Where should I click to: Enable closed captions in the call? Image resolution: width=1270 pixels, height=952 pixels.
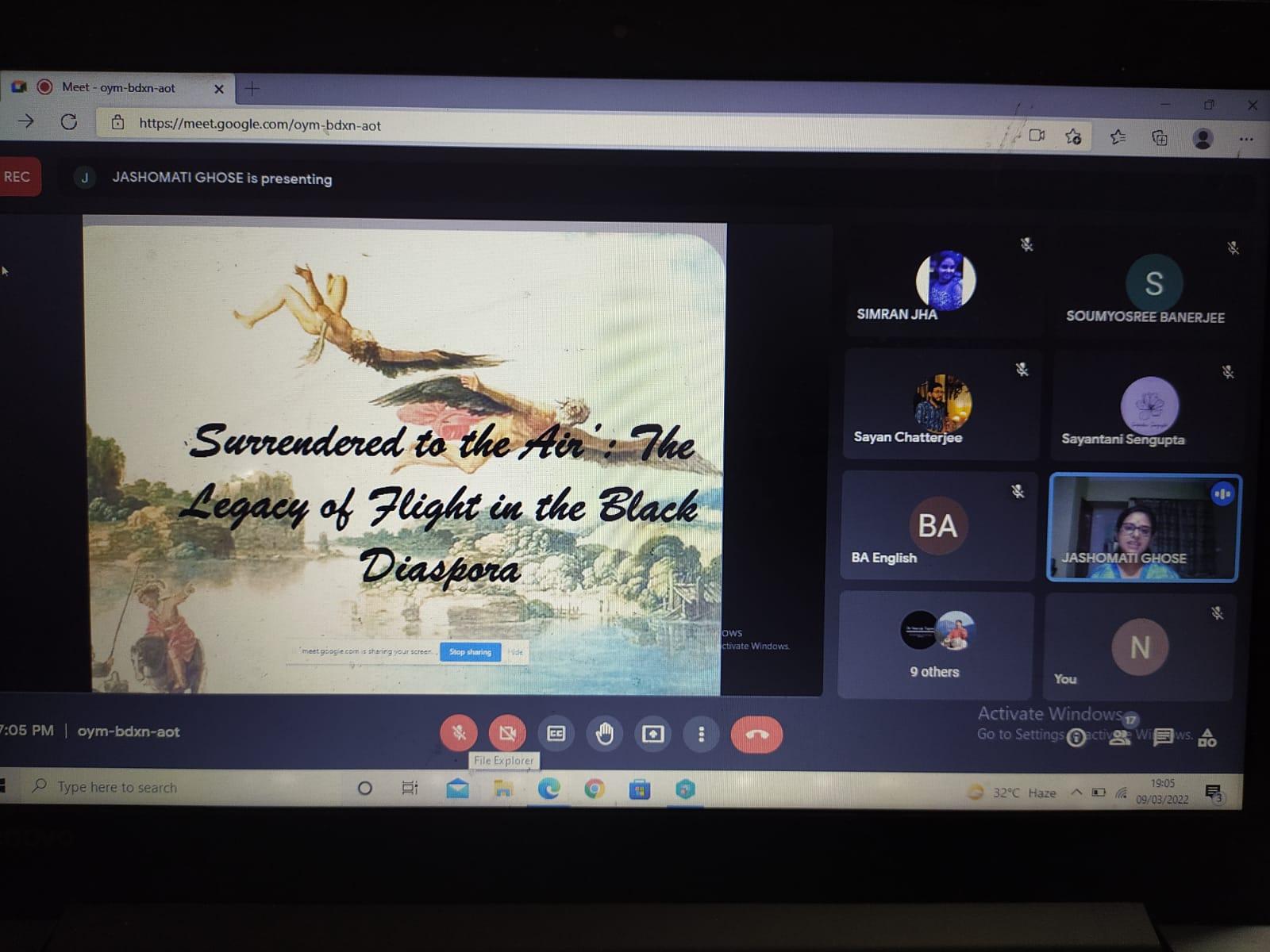click(555, 734)
